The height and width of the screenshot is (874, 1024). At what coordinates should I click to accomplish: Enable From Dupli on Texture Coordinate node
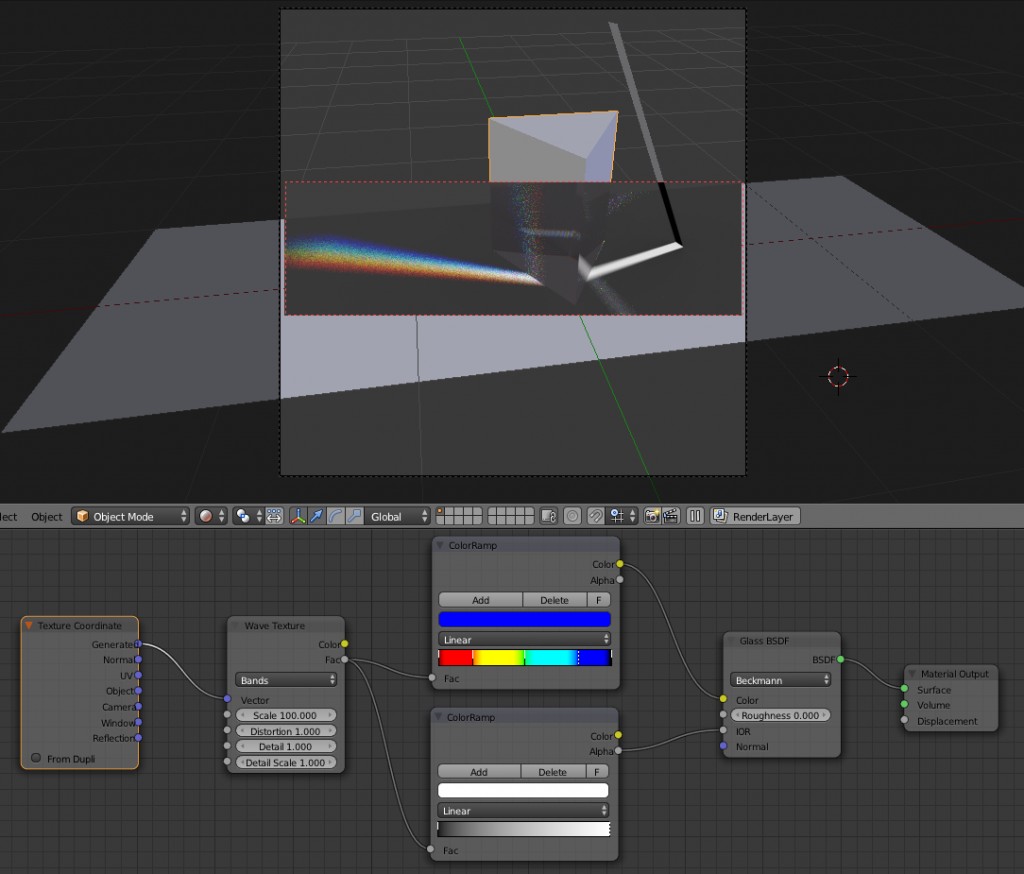(x=38, y=758)
